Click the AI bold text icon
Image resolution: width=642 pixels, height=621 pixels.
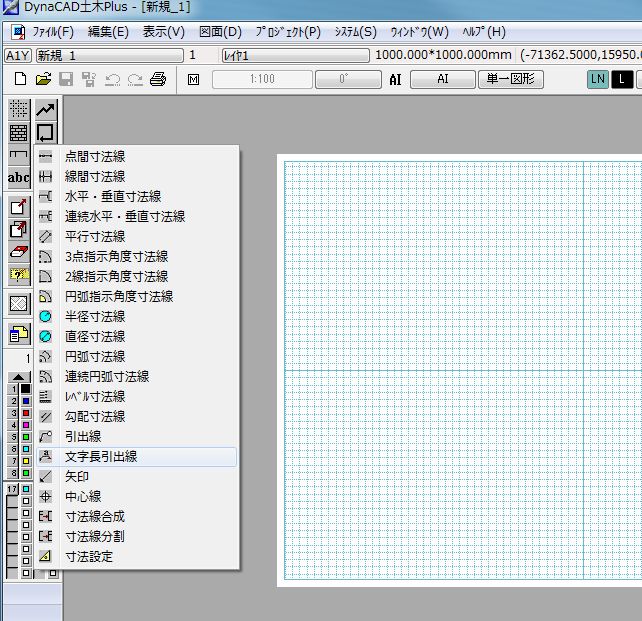coord(395,79)
